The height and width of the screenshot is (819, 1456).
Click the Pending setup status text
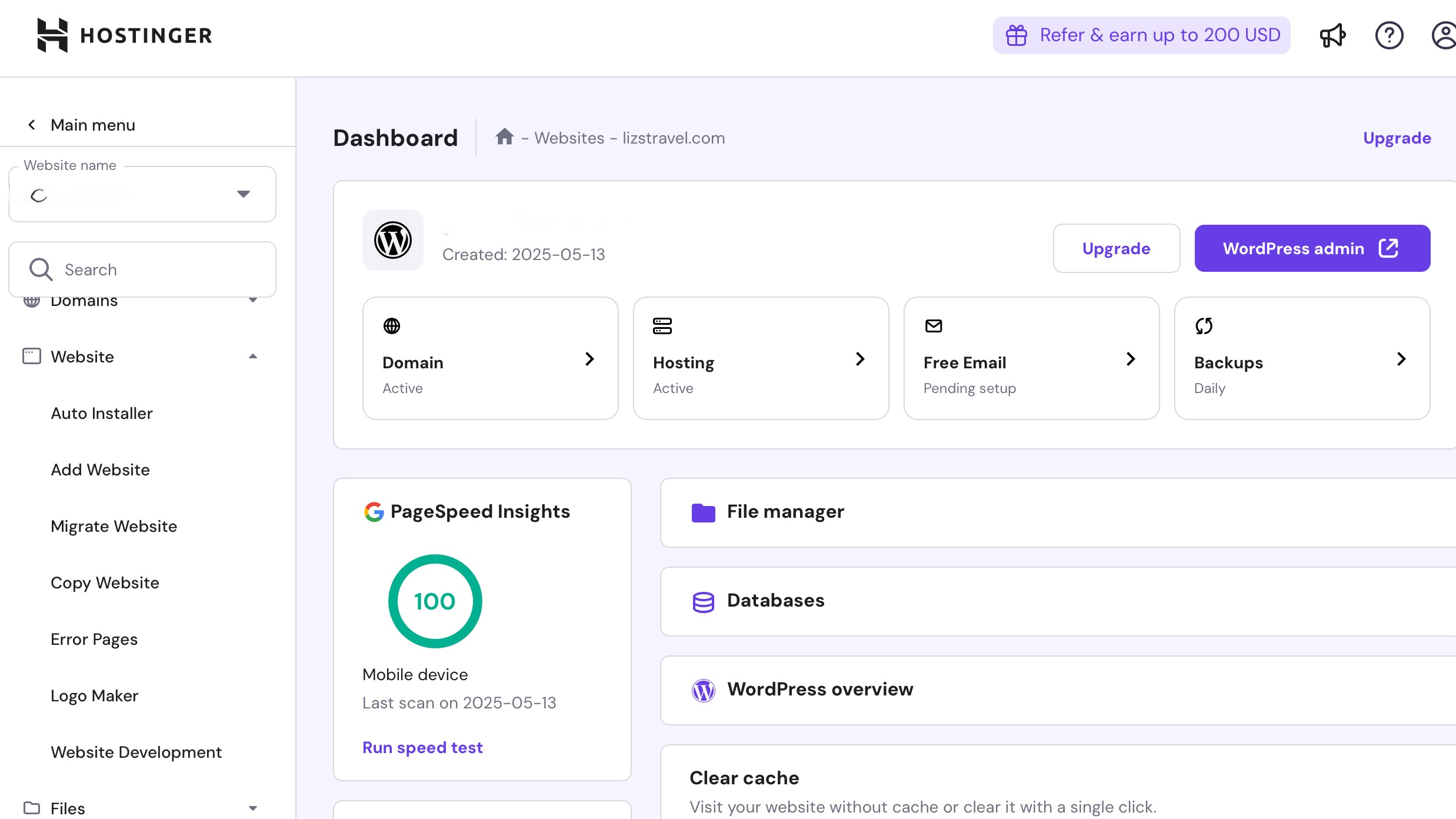coord(969,388)
